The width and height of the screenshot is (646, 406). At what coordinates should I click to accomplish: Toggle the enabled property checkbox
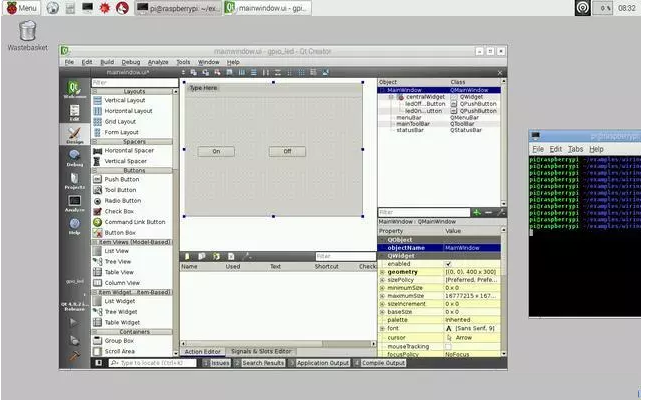coord(447,263)
